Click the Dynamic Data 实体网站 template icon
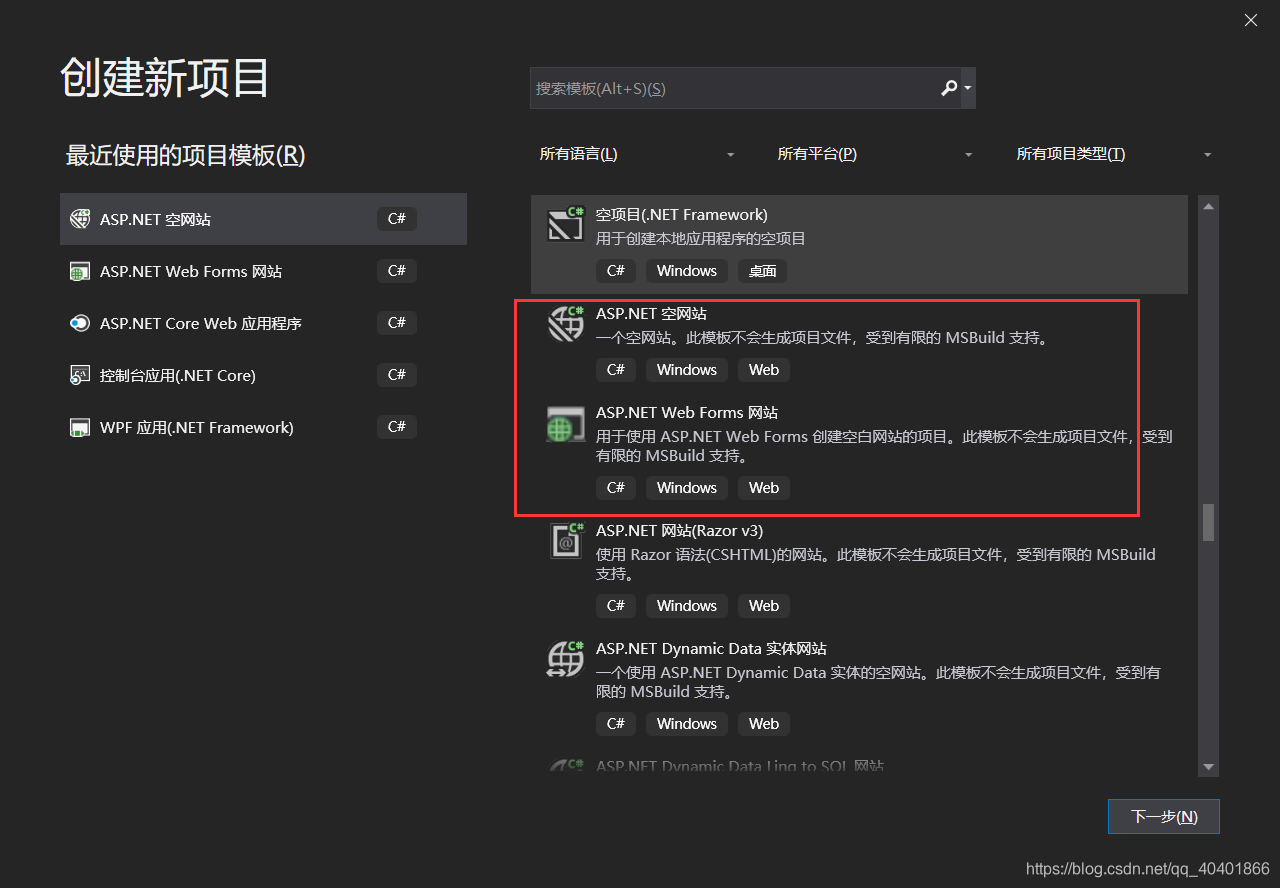Screen dimensions: 1280x888 (565, 658)
